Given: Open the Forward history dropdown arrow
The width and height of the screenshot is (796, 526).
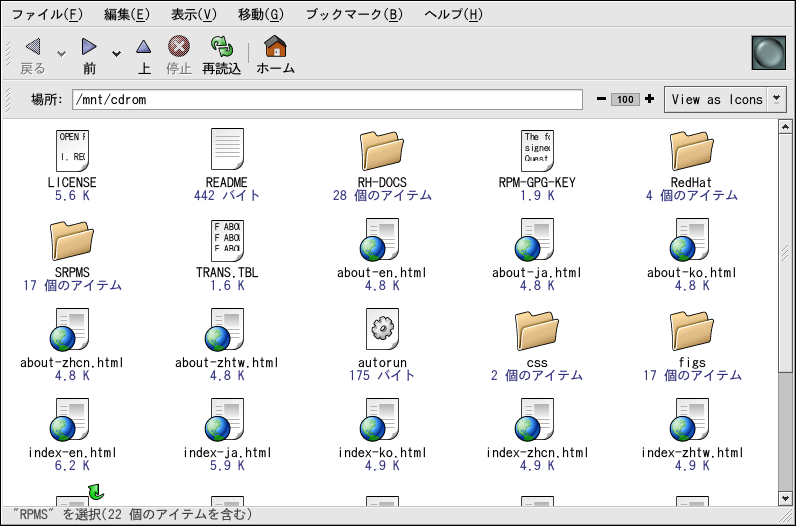Looking at the screenshot, I should coord(116,54).
